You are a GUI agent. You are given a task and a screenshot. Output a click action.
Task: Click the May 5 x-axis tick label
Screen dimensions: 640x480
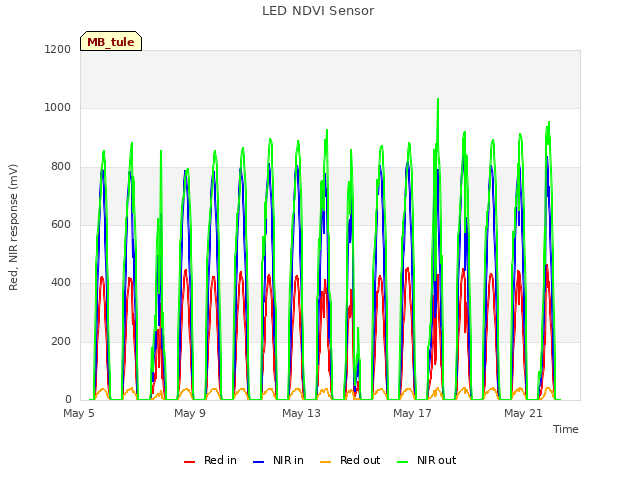tap(79, 413)
